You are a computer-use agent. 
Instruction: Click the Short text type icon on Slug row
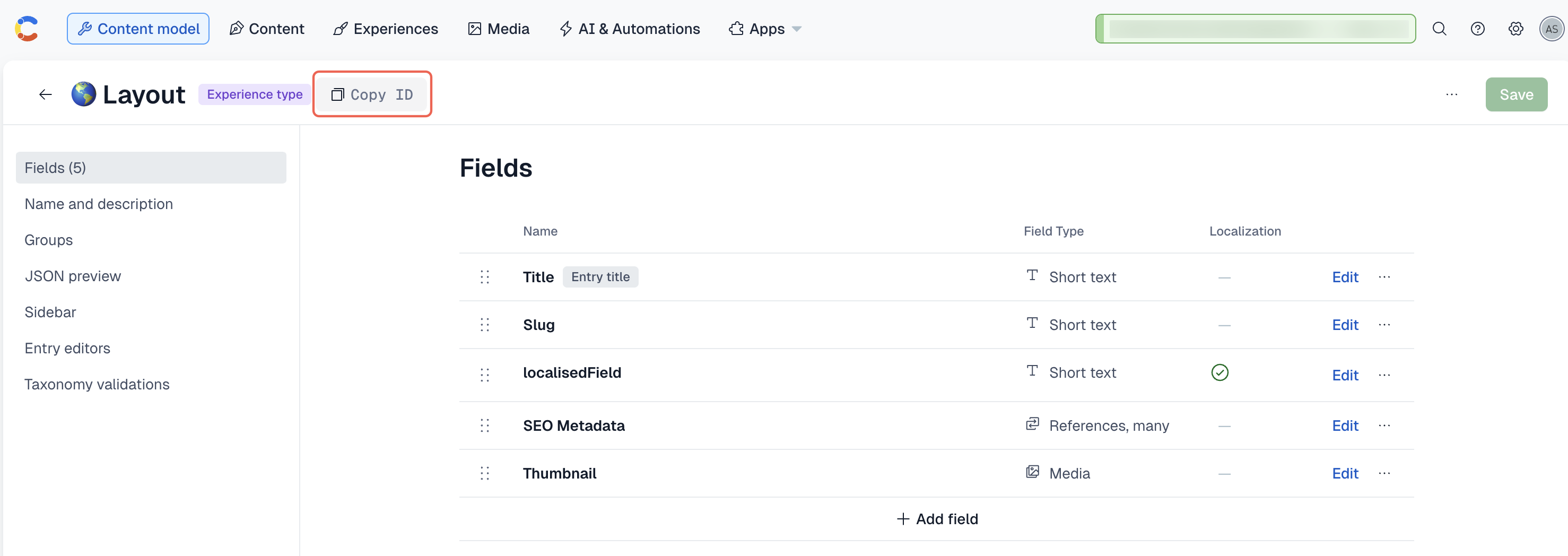coord(1032,324)
